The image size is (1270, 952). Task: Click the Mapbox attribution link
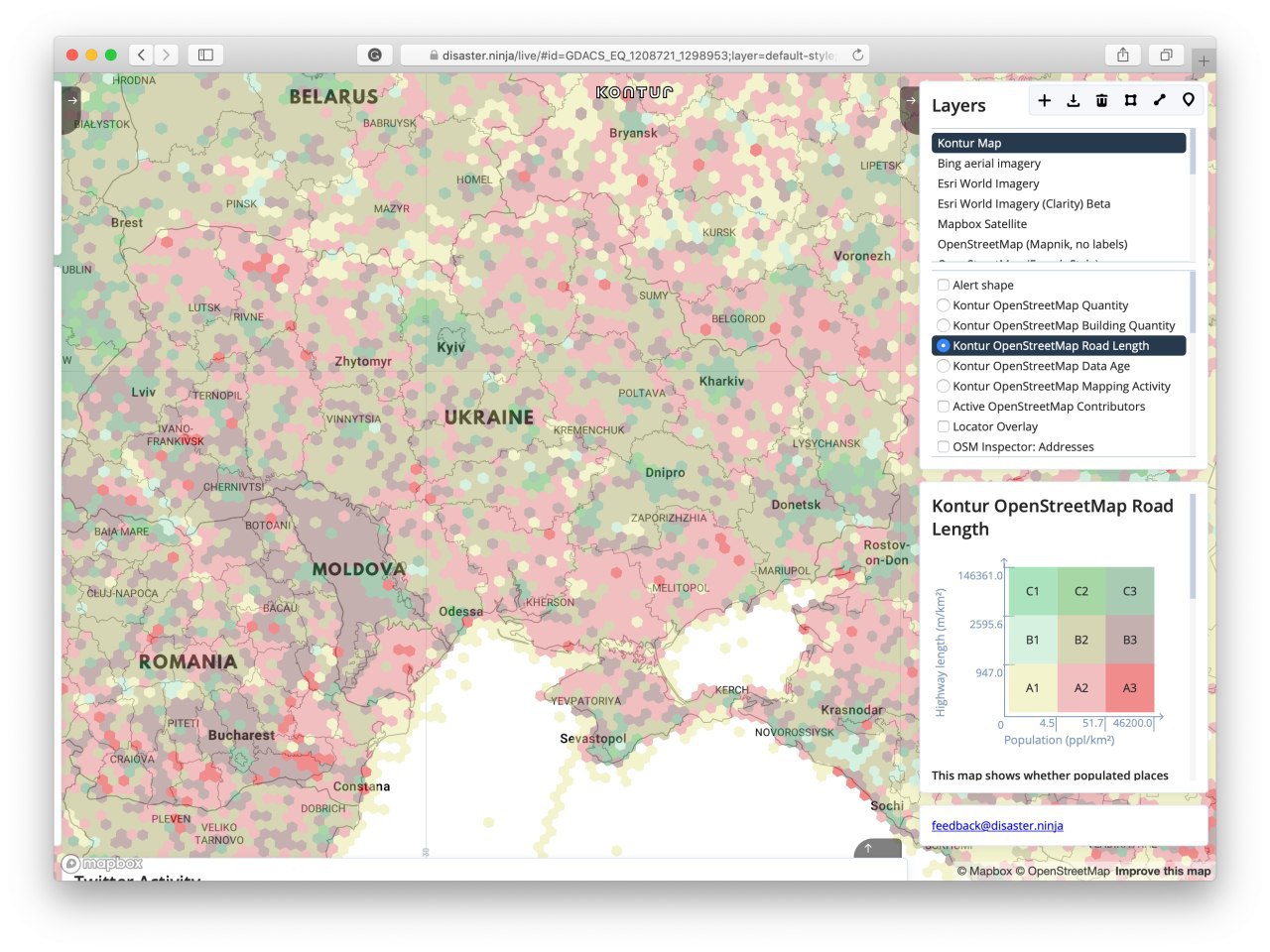[x=984, y=871]
